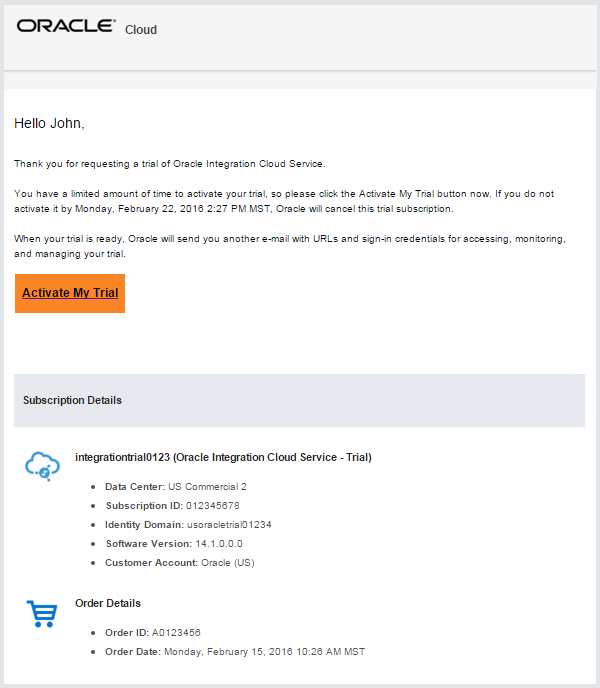Click the Oracle logo in header

pyautogui.click(x=66, y=26)
